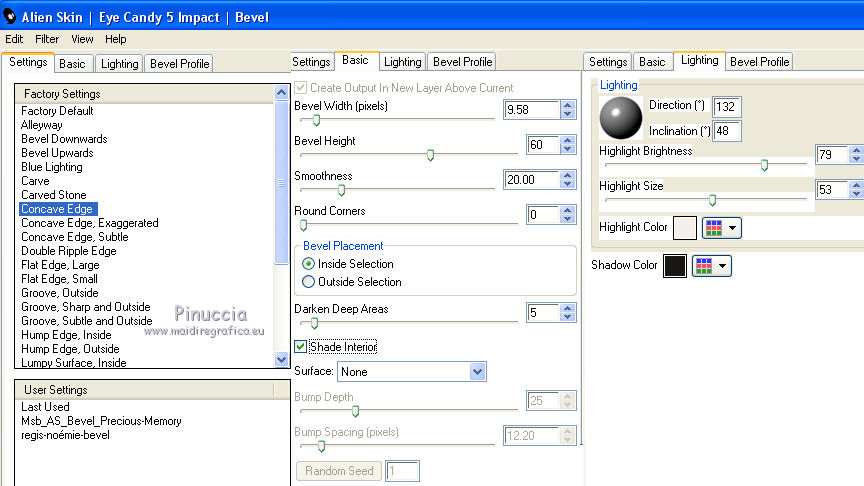Open Settings tab in right panel
The height and width of the screenshot is (486, 864).
point(608,62)
